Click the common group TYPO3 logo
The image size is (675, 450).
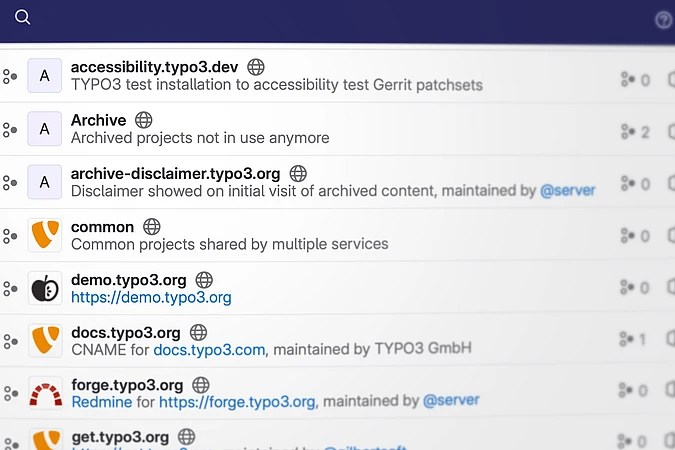[44, 234]
